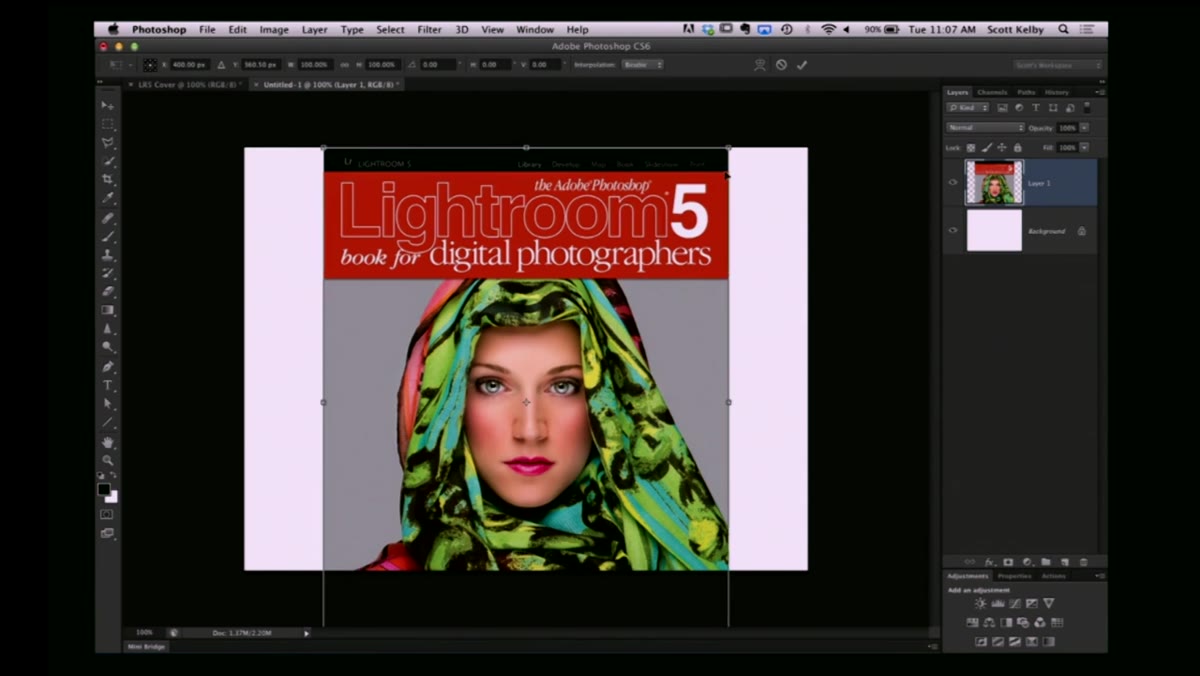Select the Lasso tool
Screen dimensions: 1200x676
tap(107, 143)
